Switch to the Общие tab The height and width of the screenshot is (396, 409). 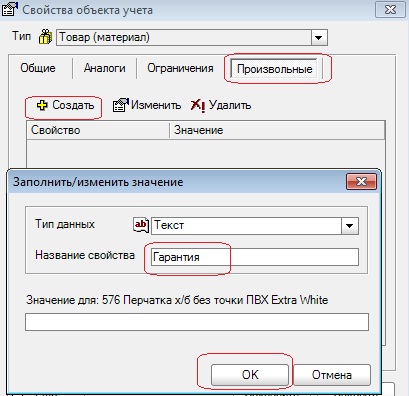click(38, 68)
